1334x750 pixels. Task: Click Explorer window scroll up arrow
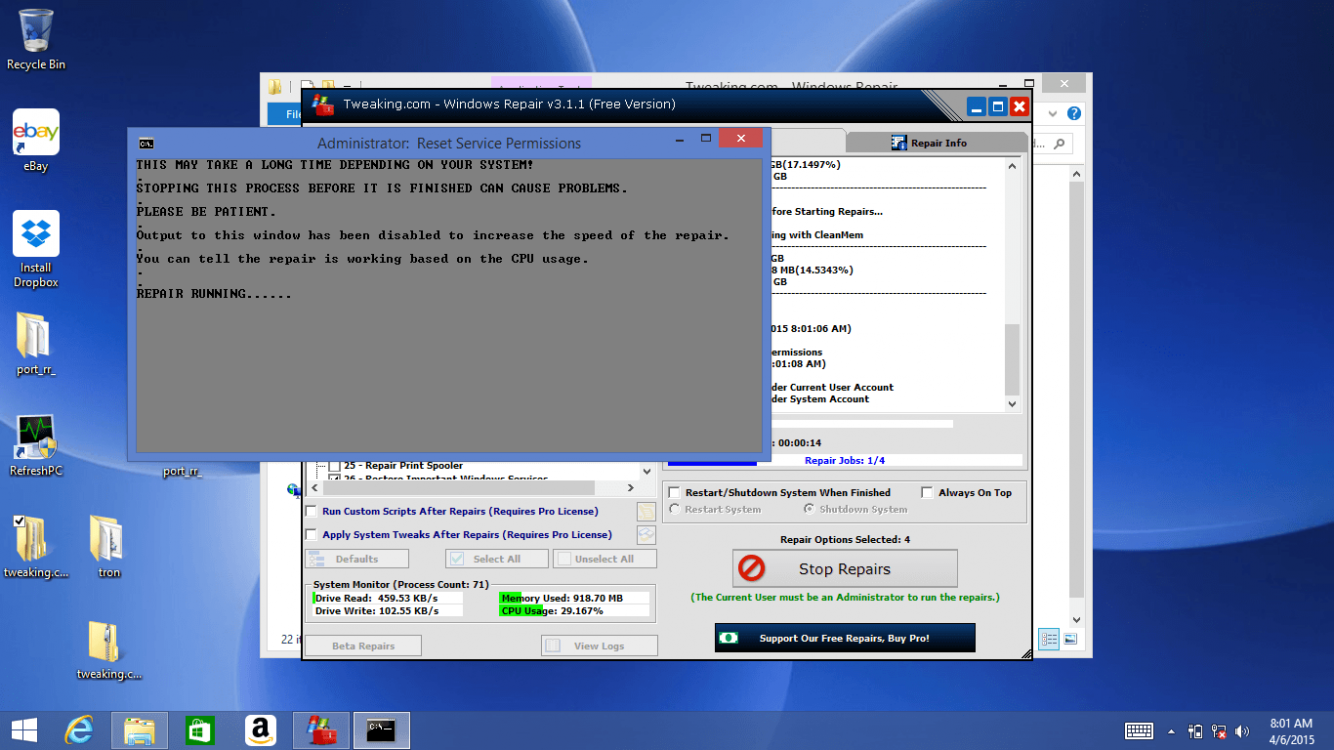click(x=1076, y=174)
